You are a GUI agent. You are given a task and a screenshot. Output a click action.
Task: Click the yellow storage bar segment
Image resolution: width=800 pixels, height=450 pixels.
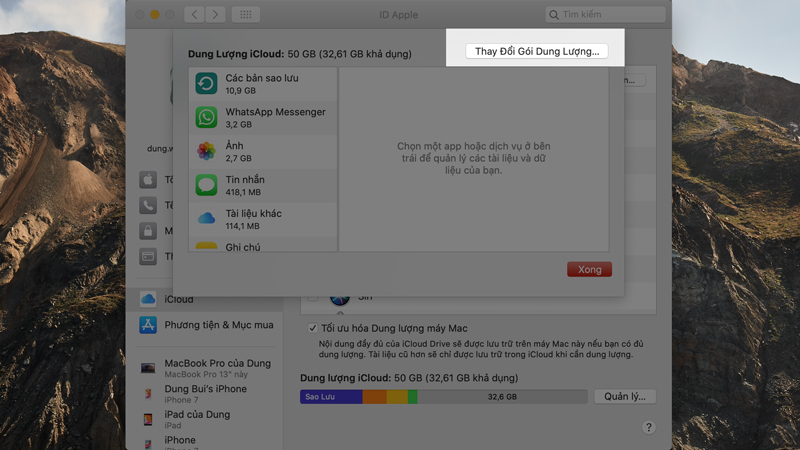coord(397,396)
